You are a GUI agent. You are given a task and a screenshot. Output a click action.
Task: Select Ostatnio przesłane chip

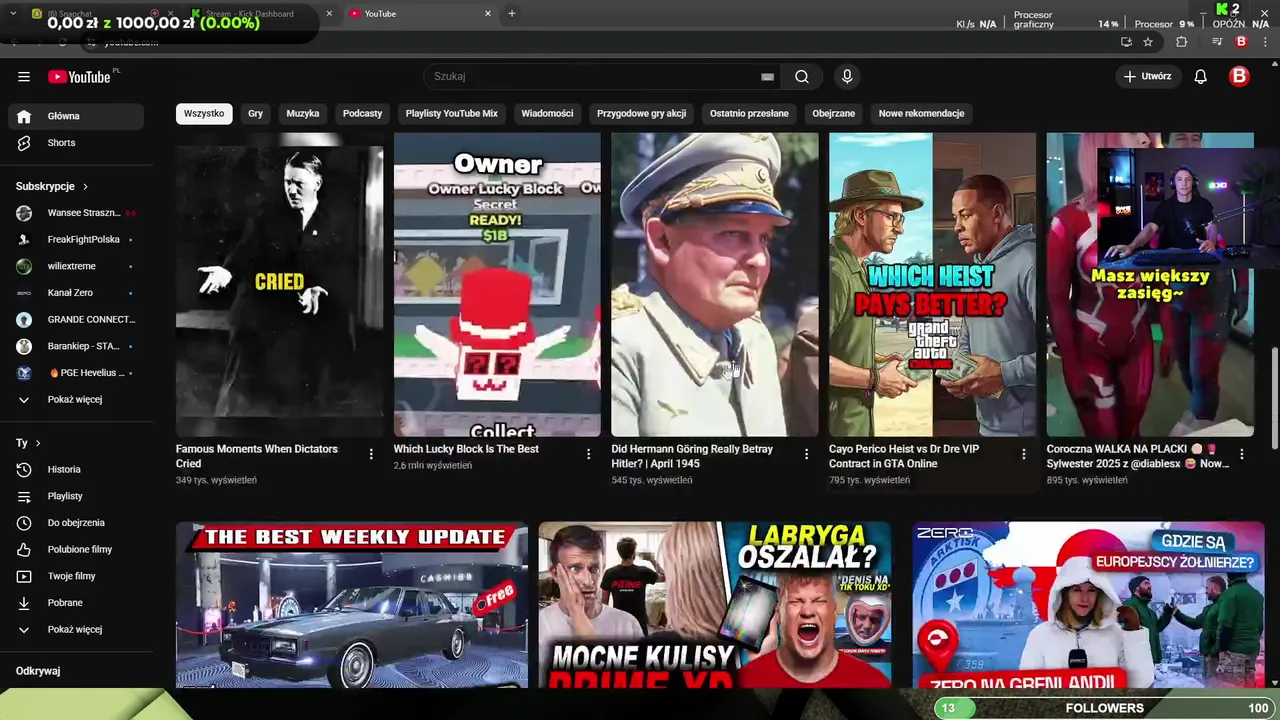(749, 114)
